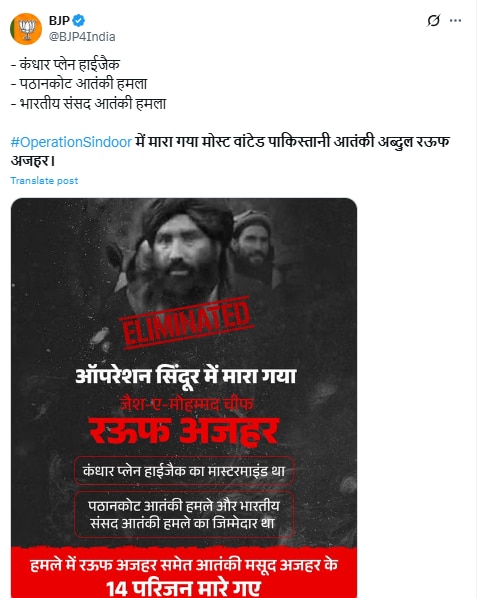Open the BJP lotus profile avatar
The image size is (477, 598).
pos(26,29)
